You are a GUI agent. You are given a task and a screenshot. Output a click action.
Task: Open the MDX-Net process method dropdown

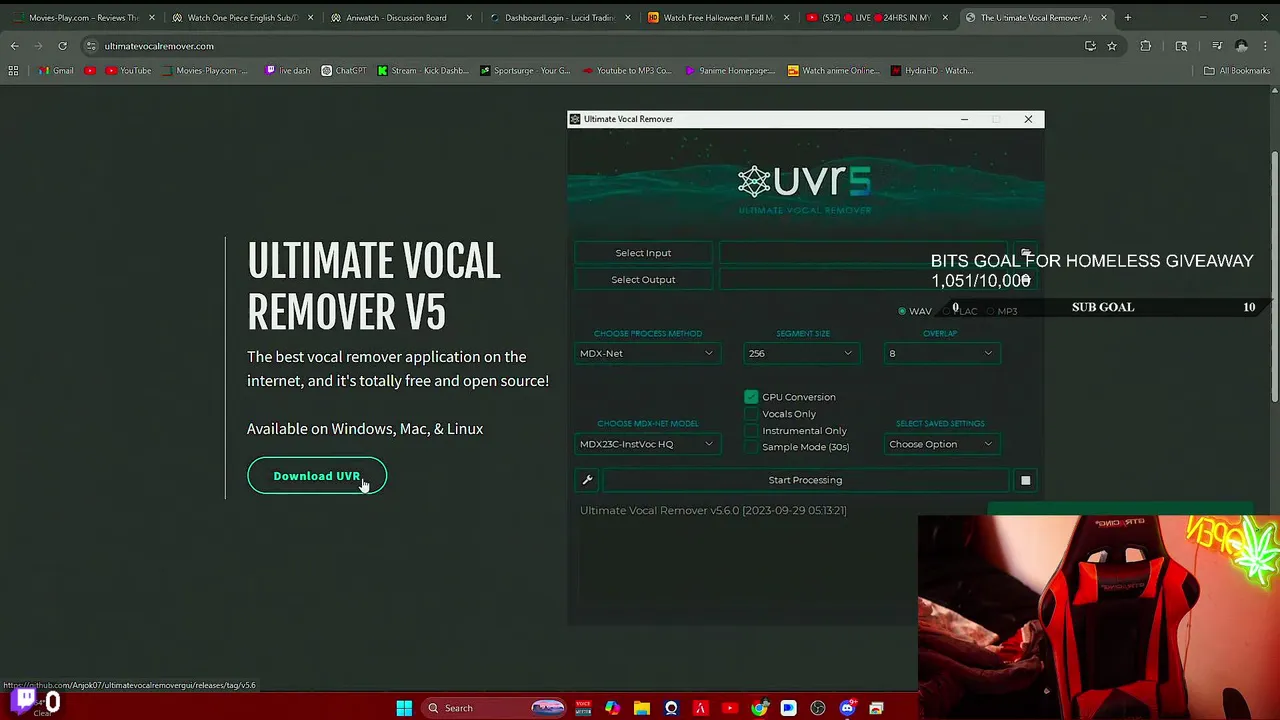tap(647, 353)
